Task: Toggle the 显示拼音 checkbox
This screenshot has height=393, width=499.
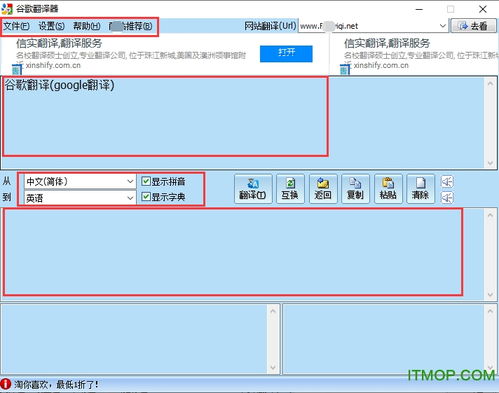Action: [163, 181]
